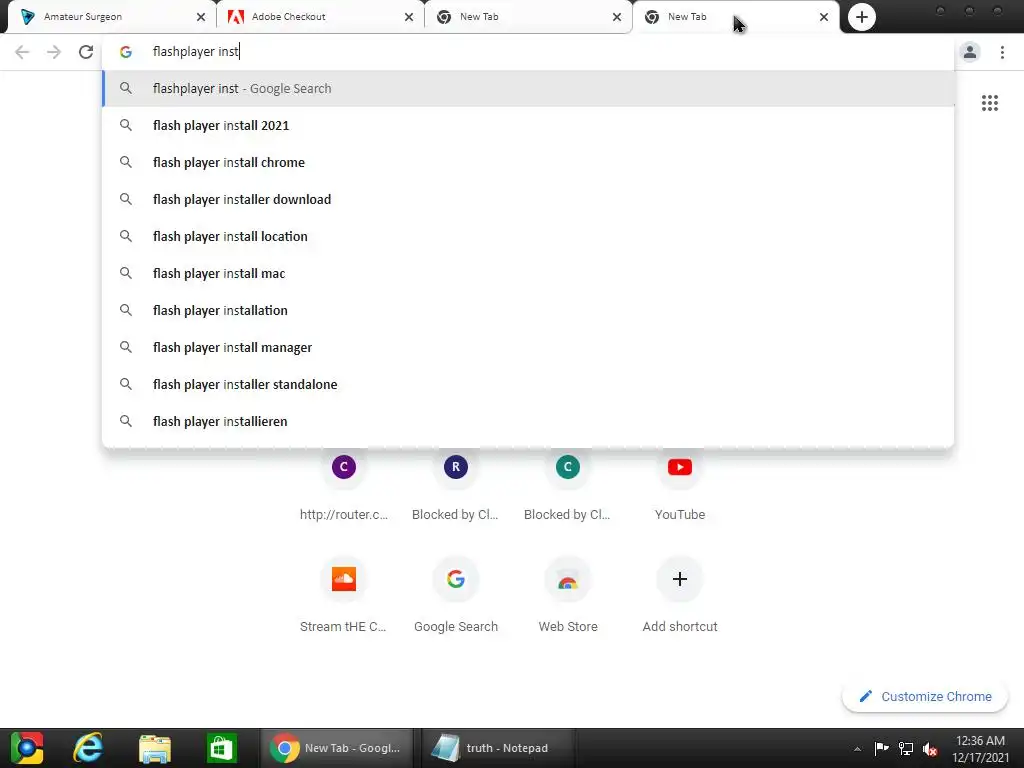Choose suggestion 'flash player install chrome'
Screen dimensions: 1024x768
pyautogui.click(x=528, y=162)
